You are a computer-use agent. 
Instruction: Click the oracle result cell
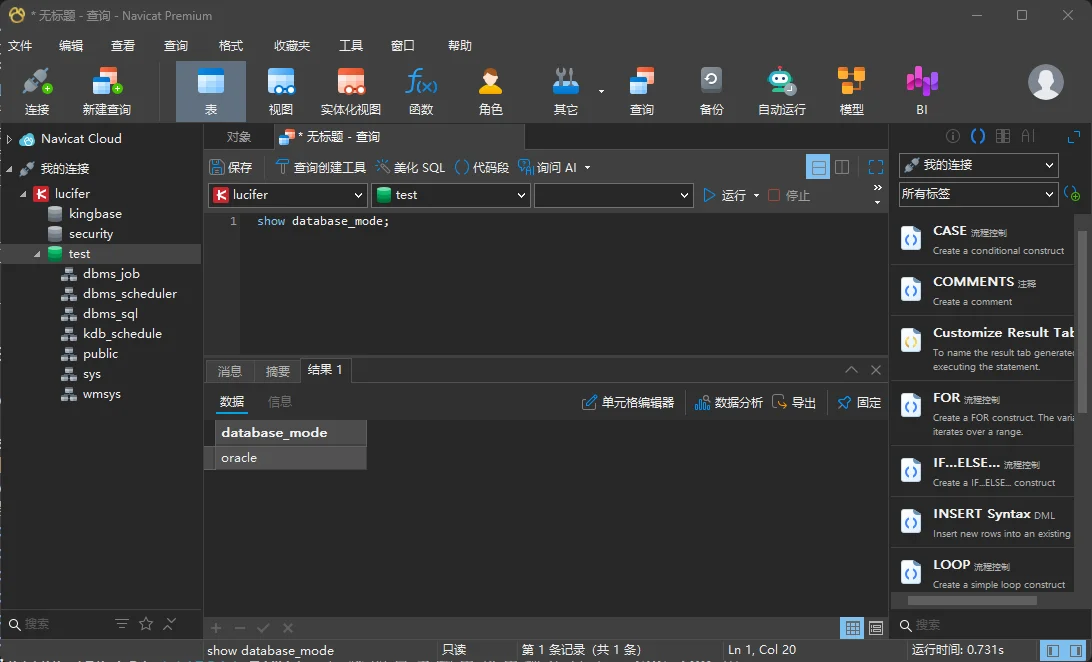(290, 458)
